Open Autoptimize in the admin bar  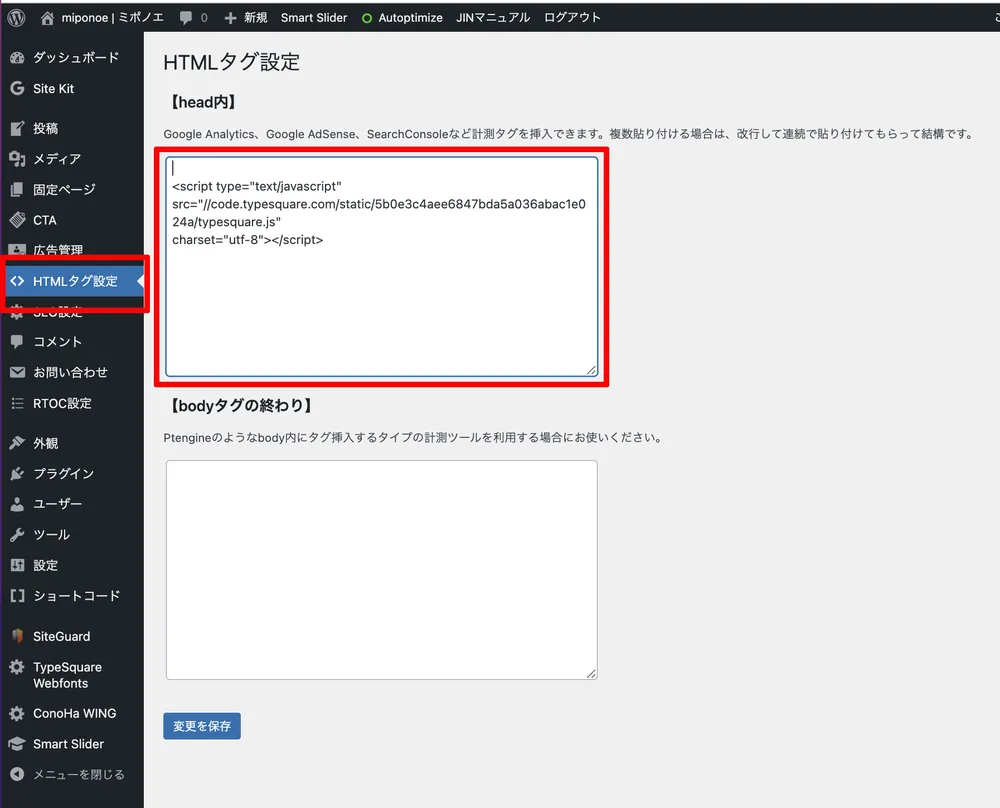pyautogui.click(x=410, y=18)
